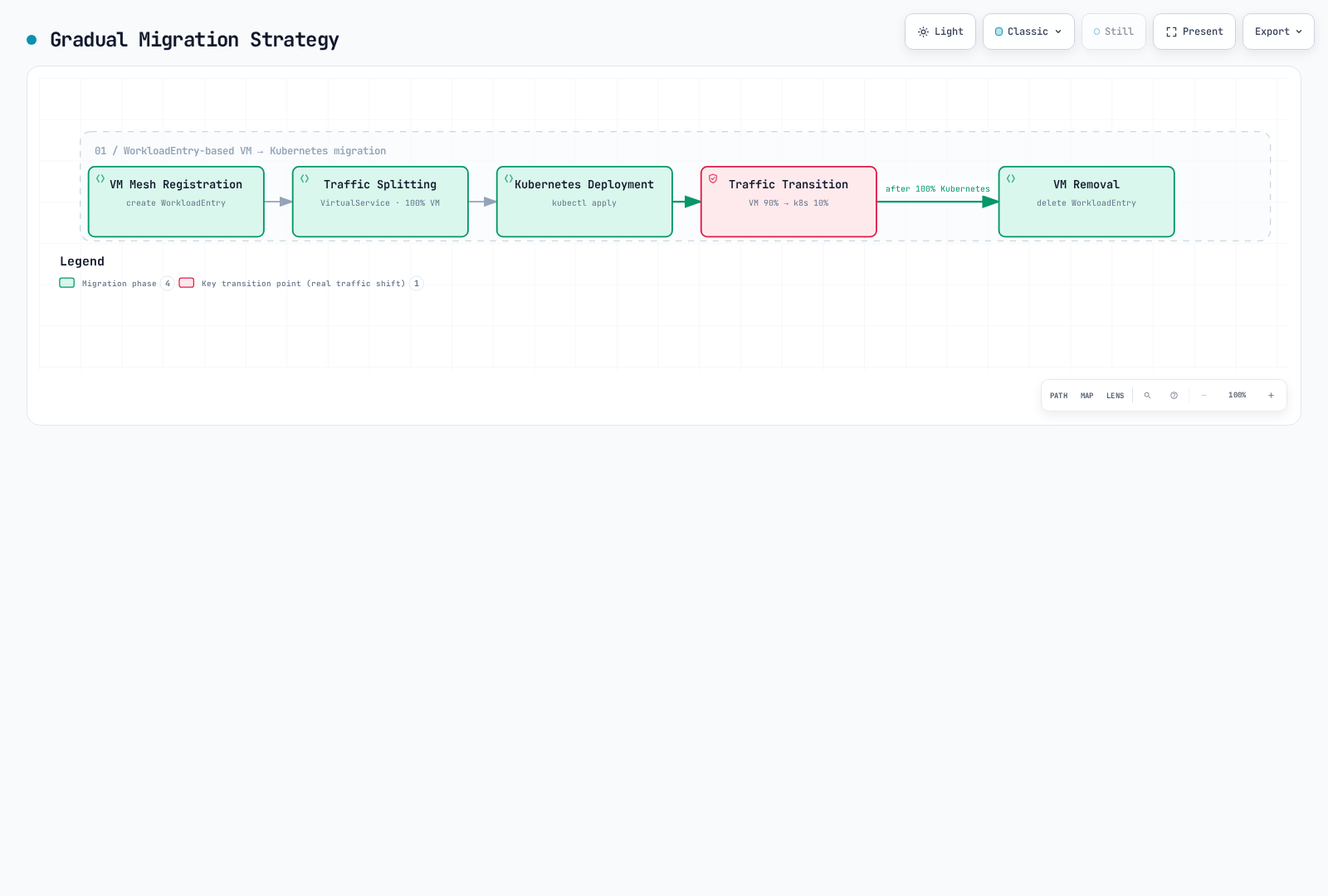Click the sun icon in Light button
1328x896 pixels.
tap(923, 32)
